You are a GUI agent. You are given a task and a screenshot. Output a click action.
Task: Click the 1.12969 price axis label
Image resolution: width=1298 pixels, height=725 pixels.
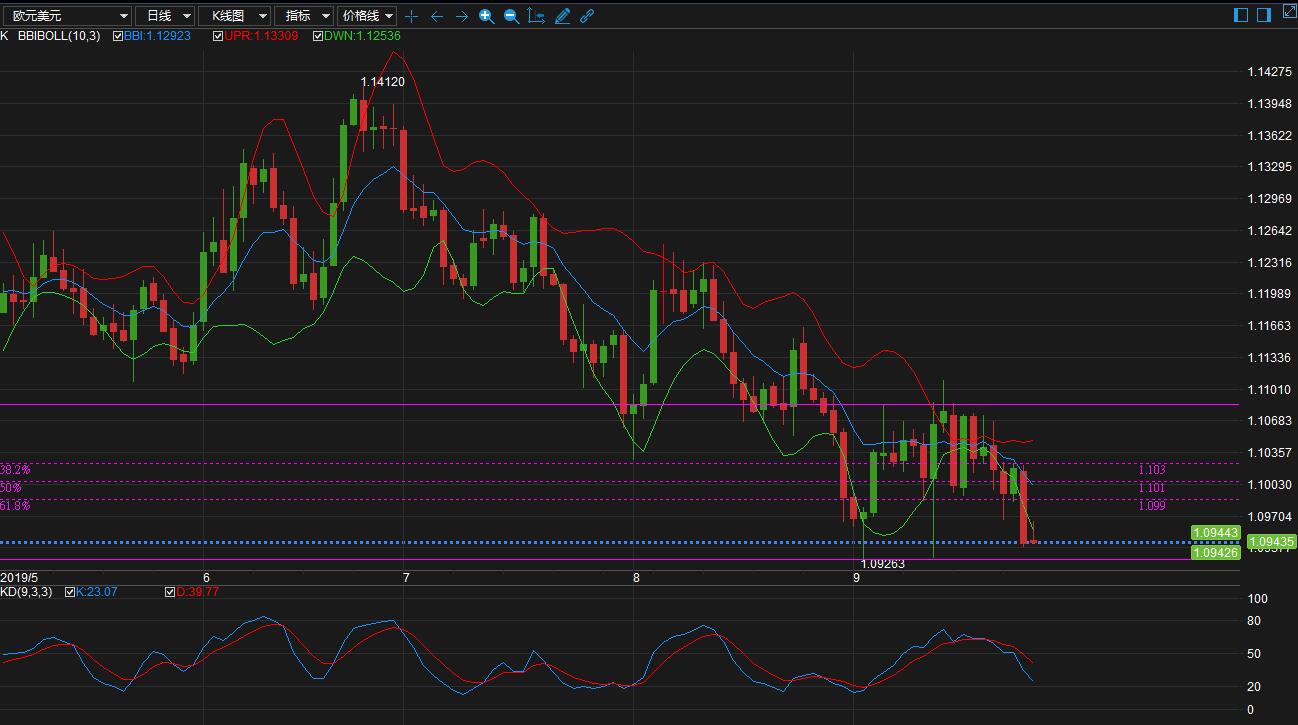[x=1269, y=199]
